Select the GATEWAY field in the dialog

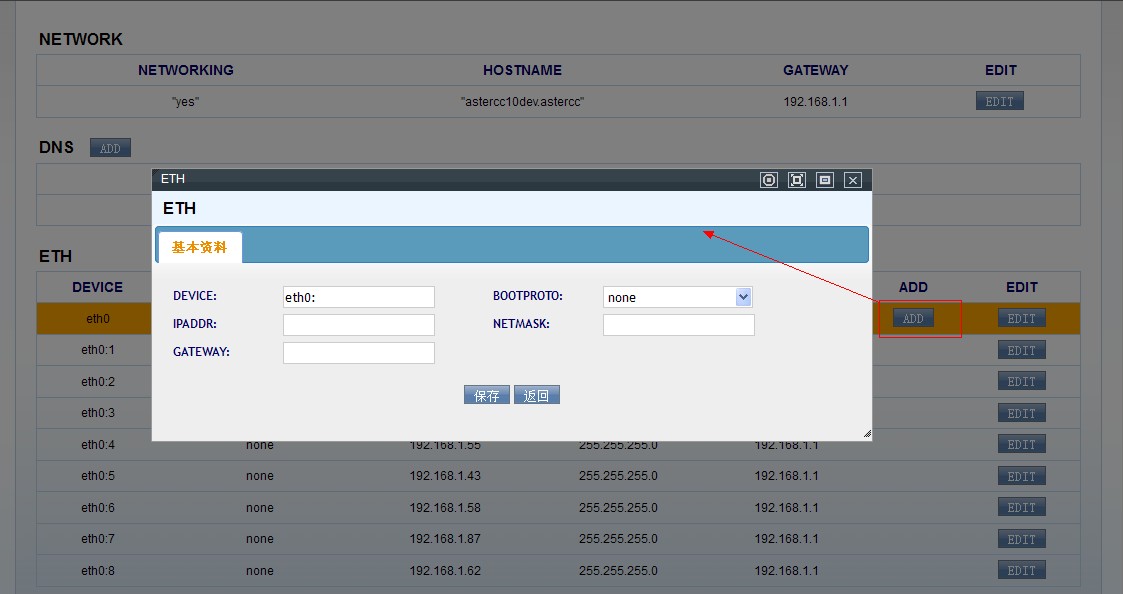click(x=359, y=353)
